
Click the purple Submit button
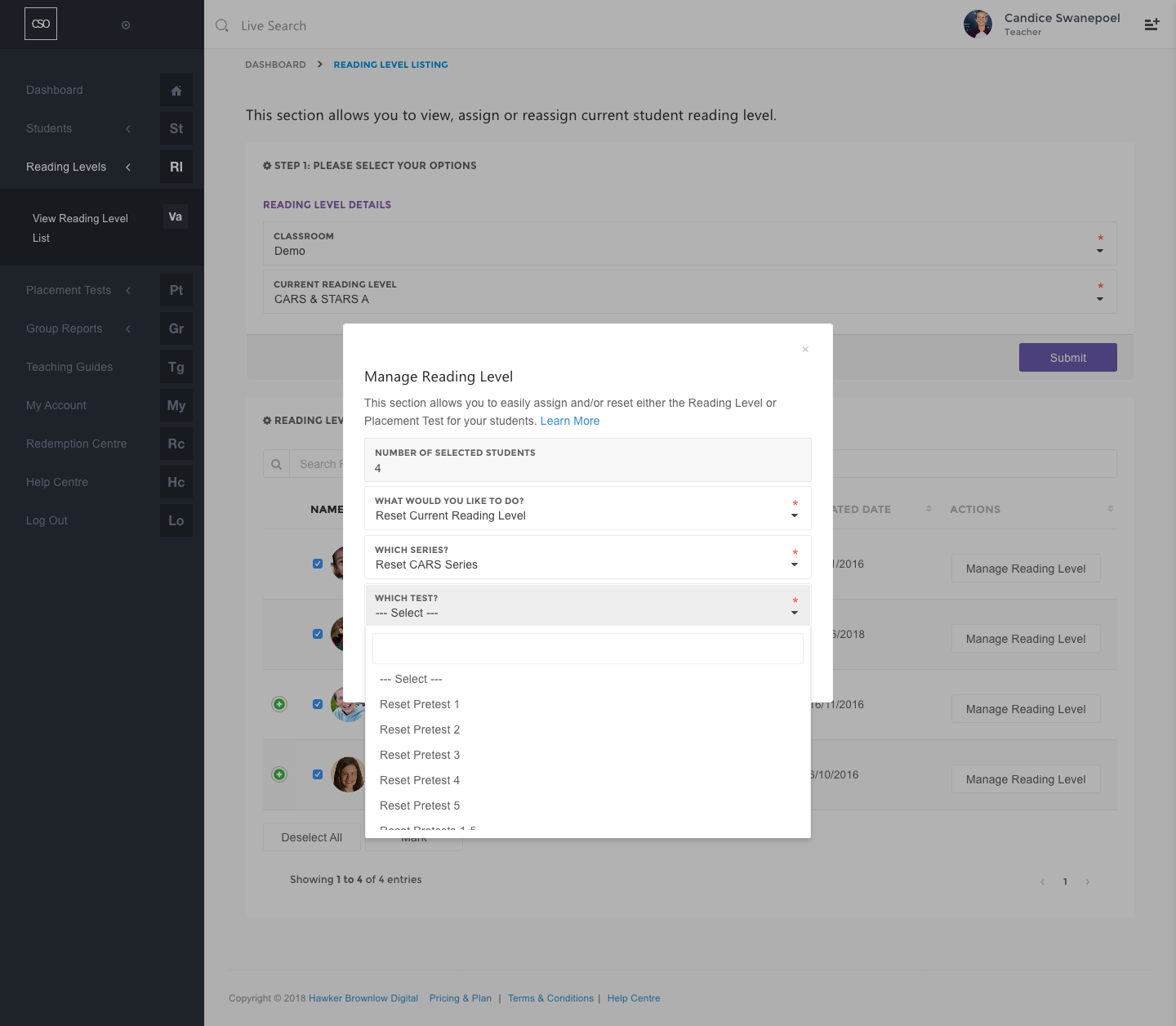(x=1067, y=358)
